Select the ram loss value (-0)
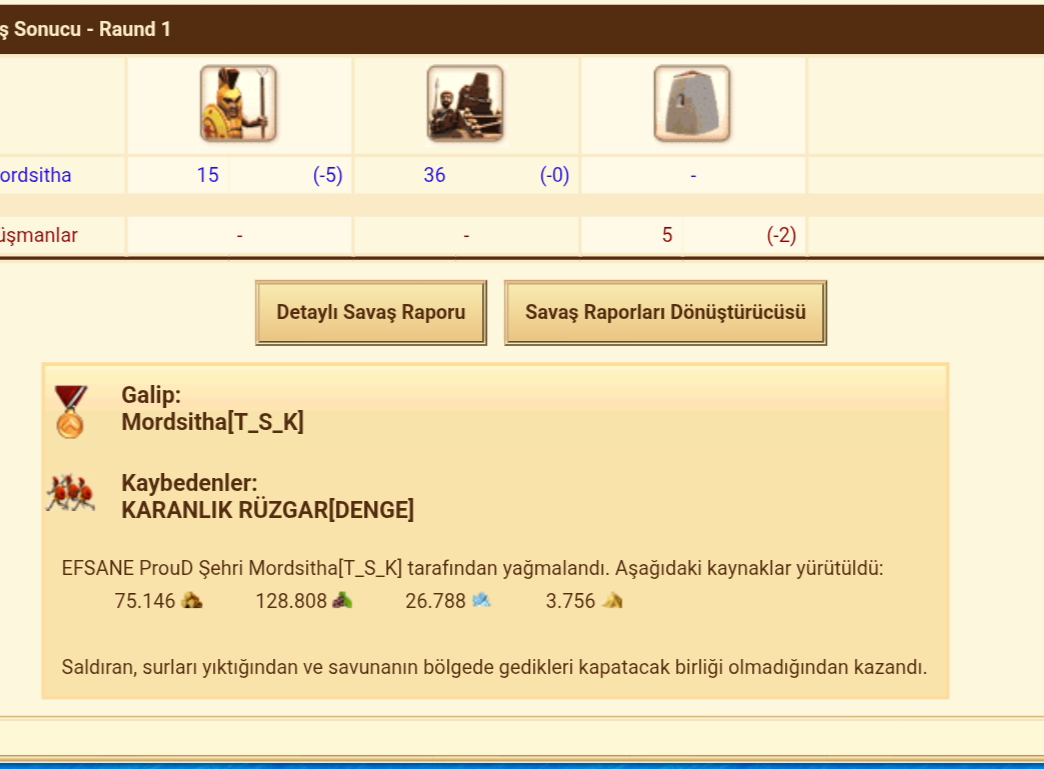Viewport: 1044px width, 769px height. pos(555,175)
